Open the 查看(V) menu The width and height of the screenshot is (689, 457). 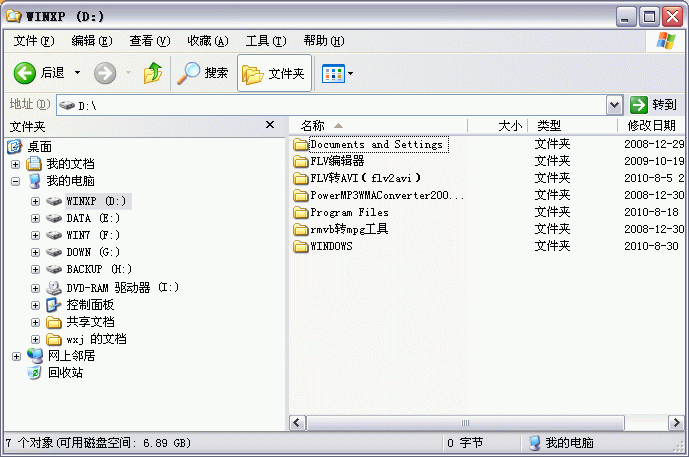pyautogui.click(x=150, y=41)
